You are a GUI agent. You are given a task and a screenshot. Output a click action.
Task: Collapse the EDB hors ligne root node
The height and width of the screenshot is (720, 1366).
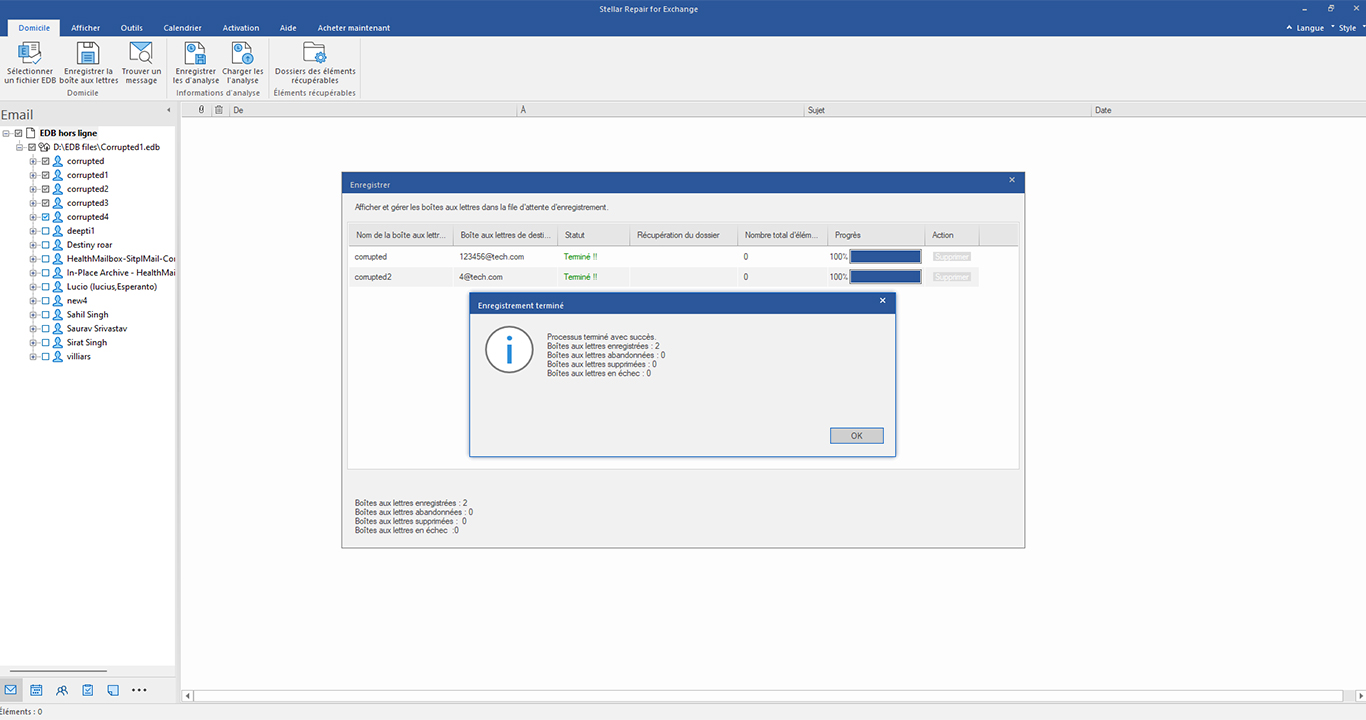pos(6,133)
